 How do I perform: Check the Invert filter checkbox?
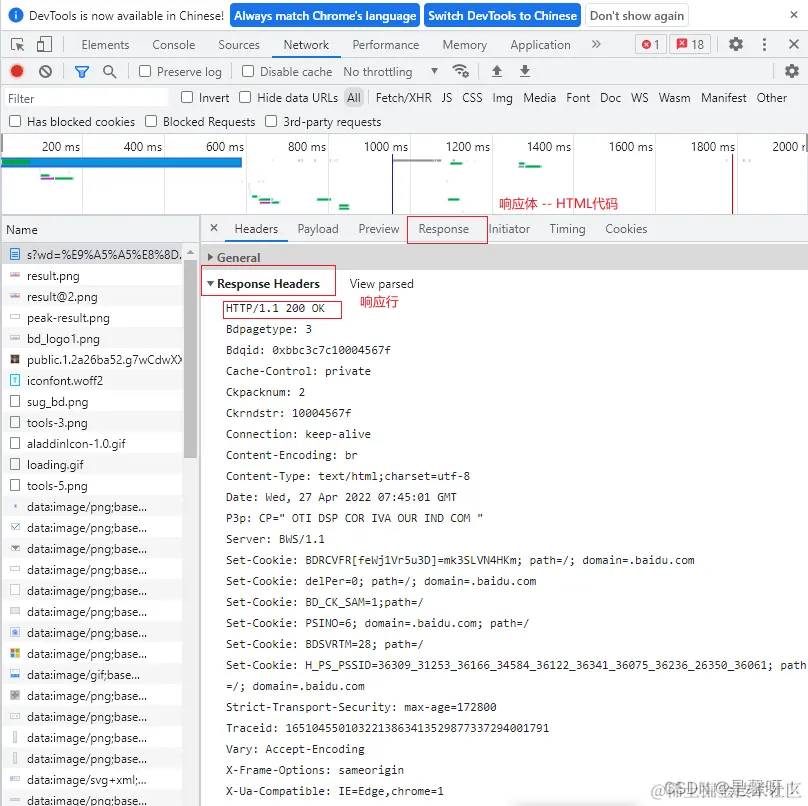point(187,97)
